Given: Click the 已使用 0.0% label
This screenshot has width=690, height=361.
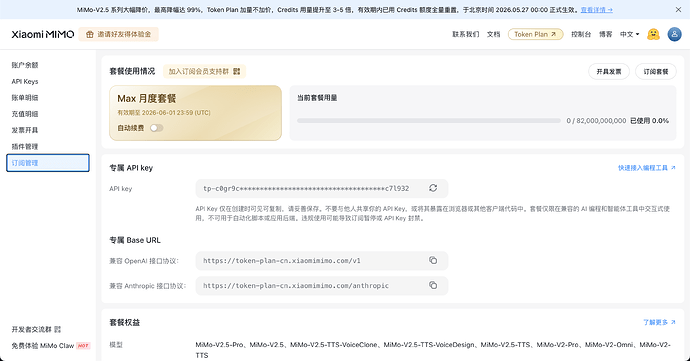Looking at the screenshot, I should point(650,121).
